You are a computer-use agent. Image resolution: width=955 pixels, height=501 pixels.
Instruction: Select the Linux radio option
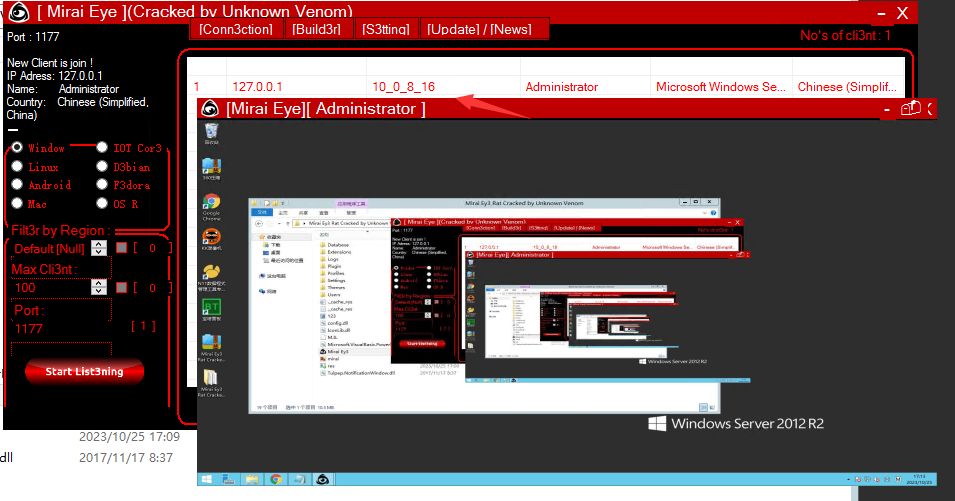[x=17, y=166]
